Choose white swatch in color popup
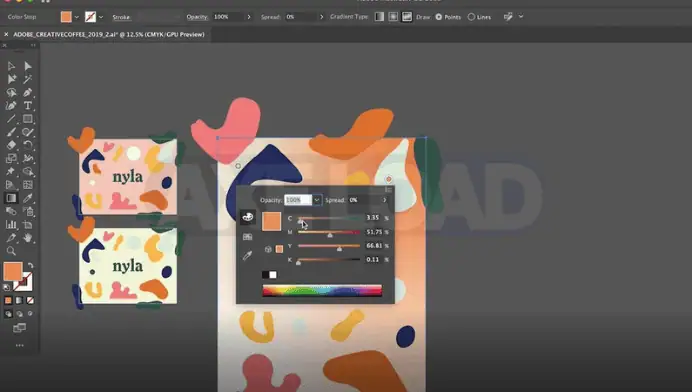Image resolution: width=692 pixels, height=392 pixels. (x=273, y=275)
